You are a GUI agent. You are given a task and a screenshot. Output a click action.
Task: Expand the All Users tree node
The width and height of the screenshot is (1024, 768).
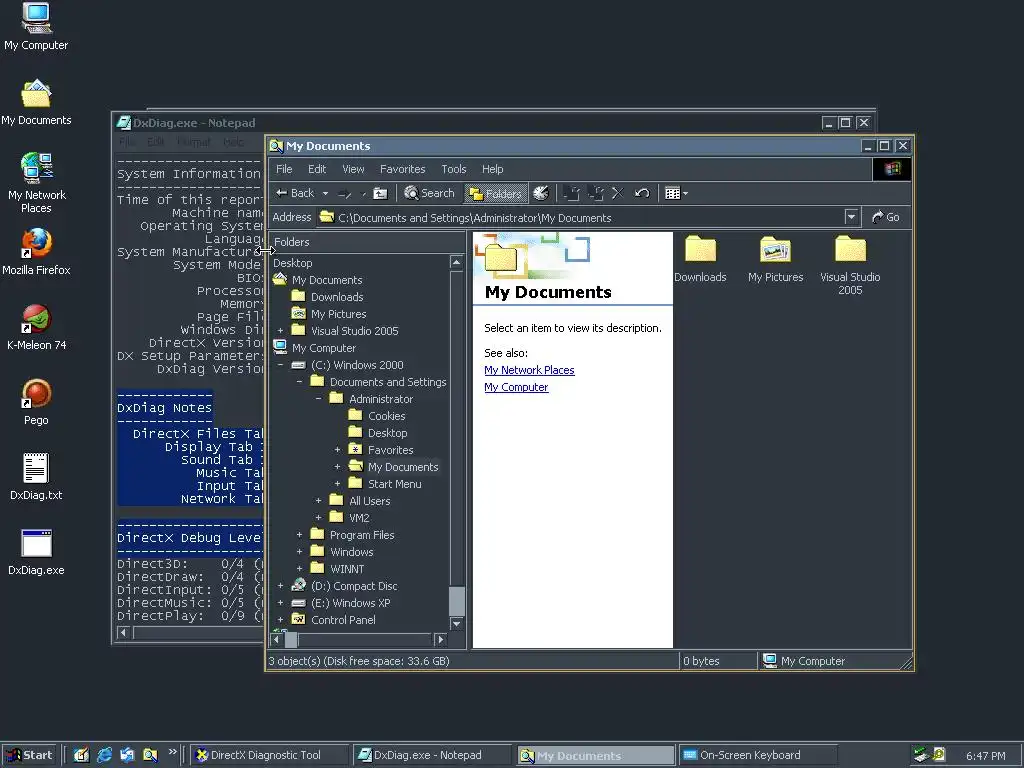tap(318, 501)
